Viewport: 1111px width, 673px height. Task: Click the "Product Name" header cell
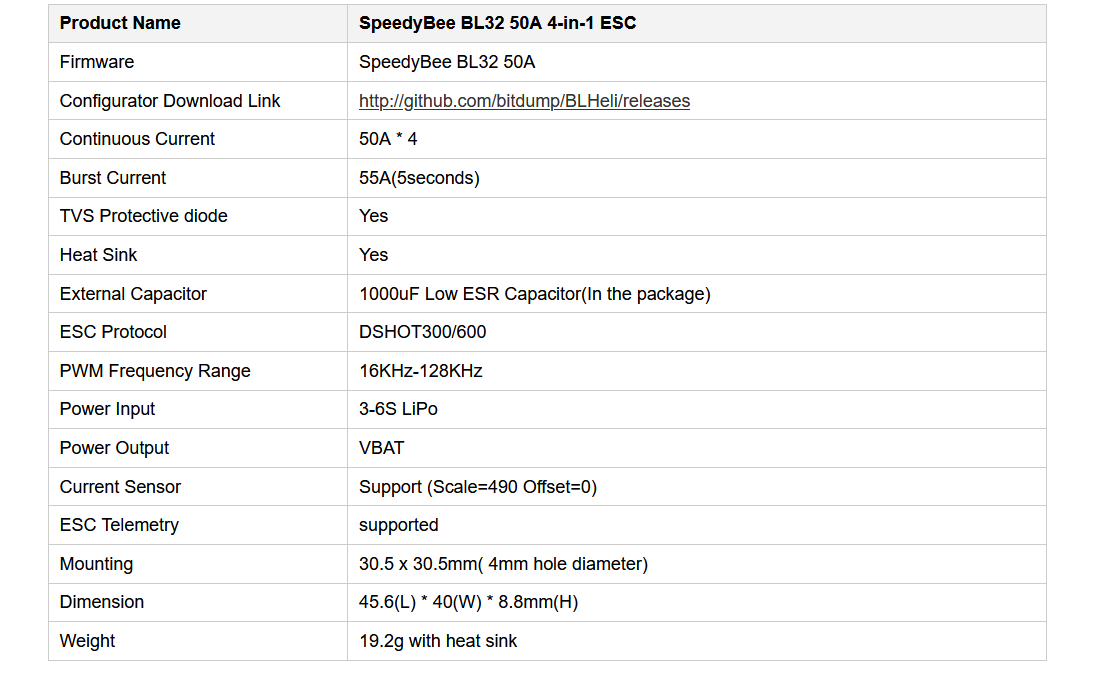pos(120,23)
